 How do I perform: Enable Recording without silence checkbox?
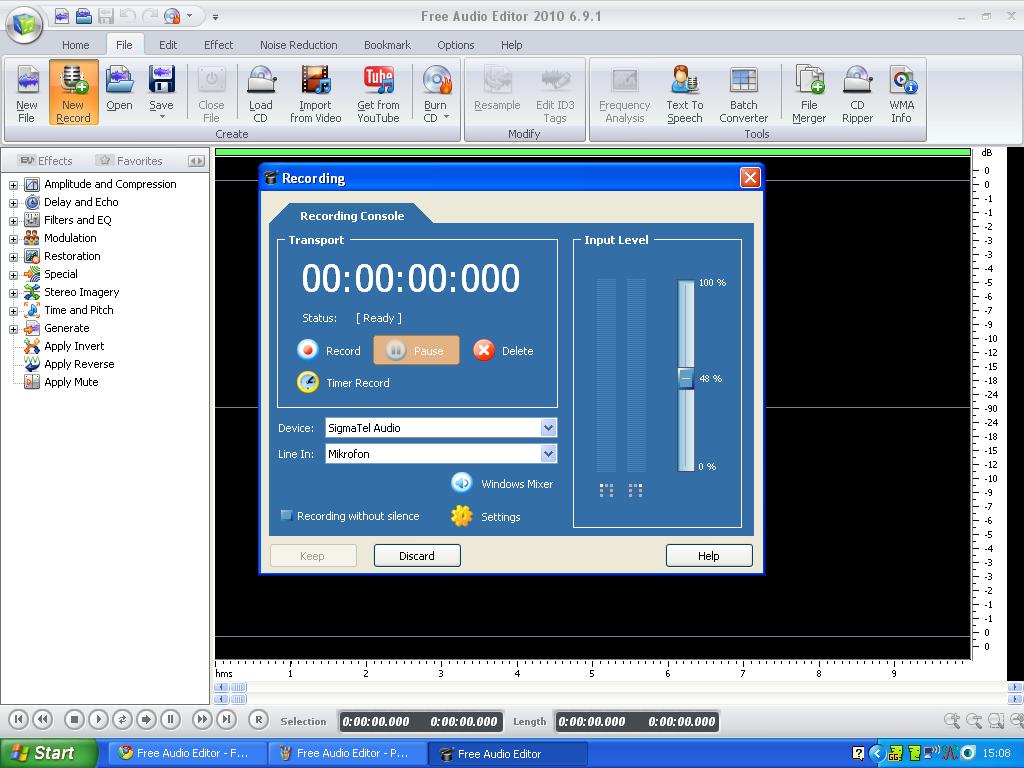click(286, 515)
